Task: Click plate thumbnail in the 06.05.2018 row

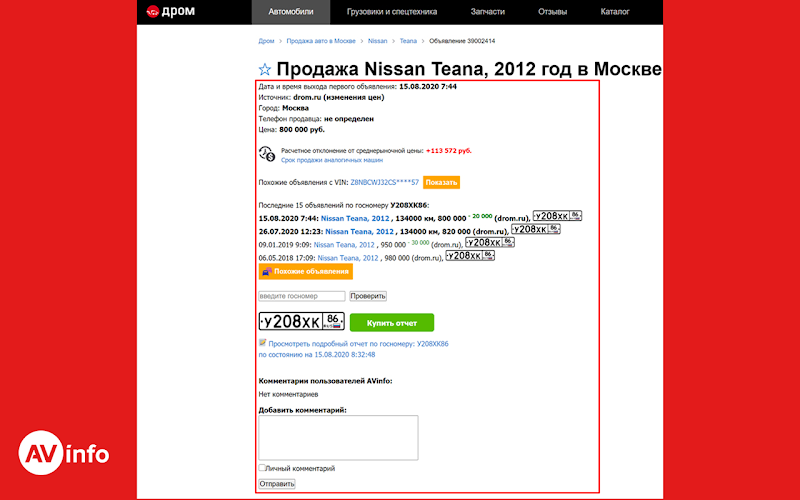Action: click(x=470, y=256)
